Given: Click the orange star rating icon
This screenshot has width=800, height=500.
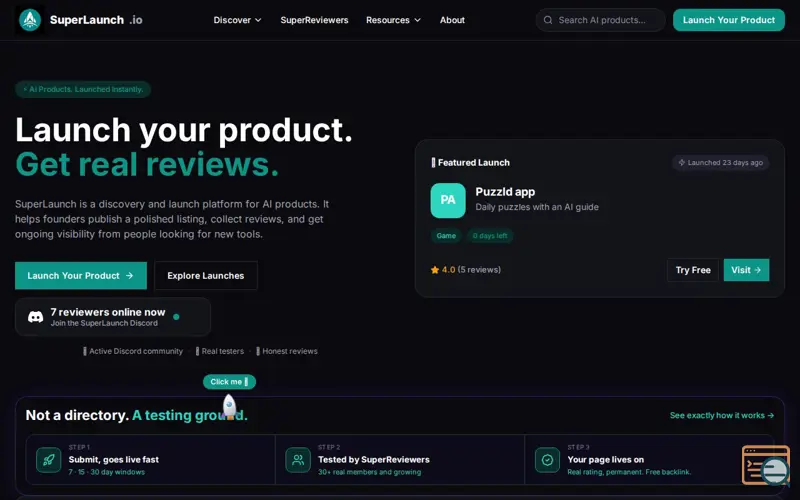Looking at the screenshot, I should (435, 270).
